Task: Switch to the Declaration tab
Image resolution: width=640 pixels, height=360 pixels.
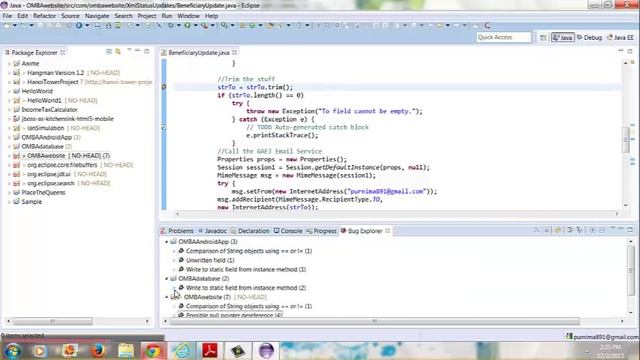Action: pyautogui.click(x=250, y=231)
